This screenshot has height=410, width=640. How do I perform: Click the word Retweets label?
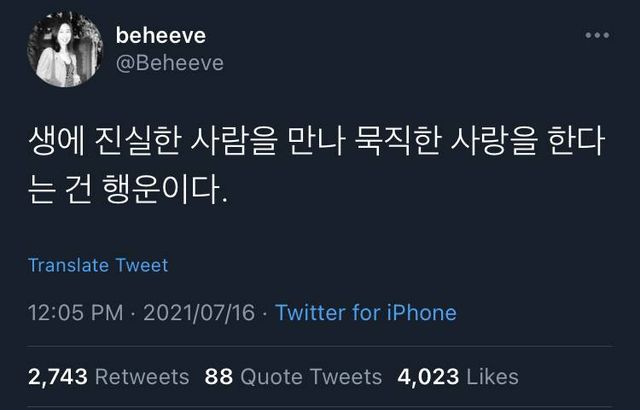(142, 376)
